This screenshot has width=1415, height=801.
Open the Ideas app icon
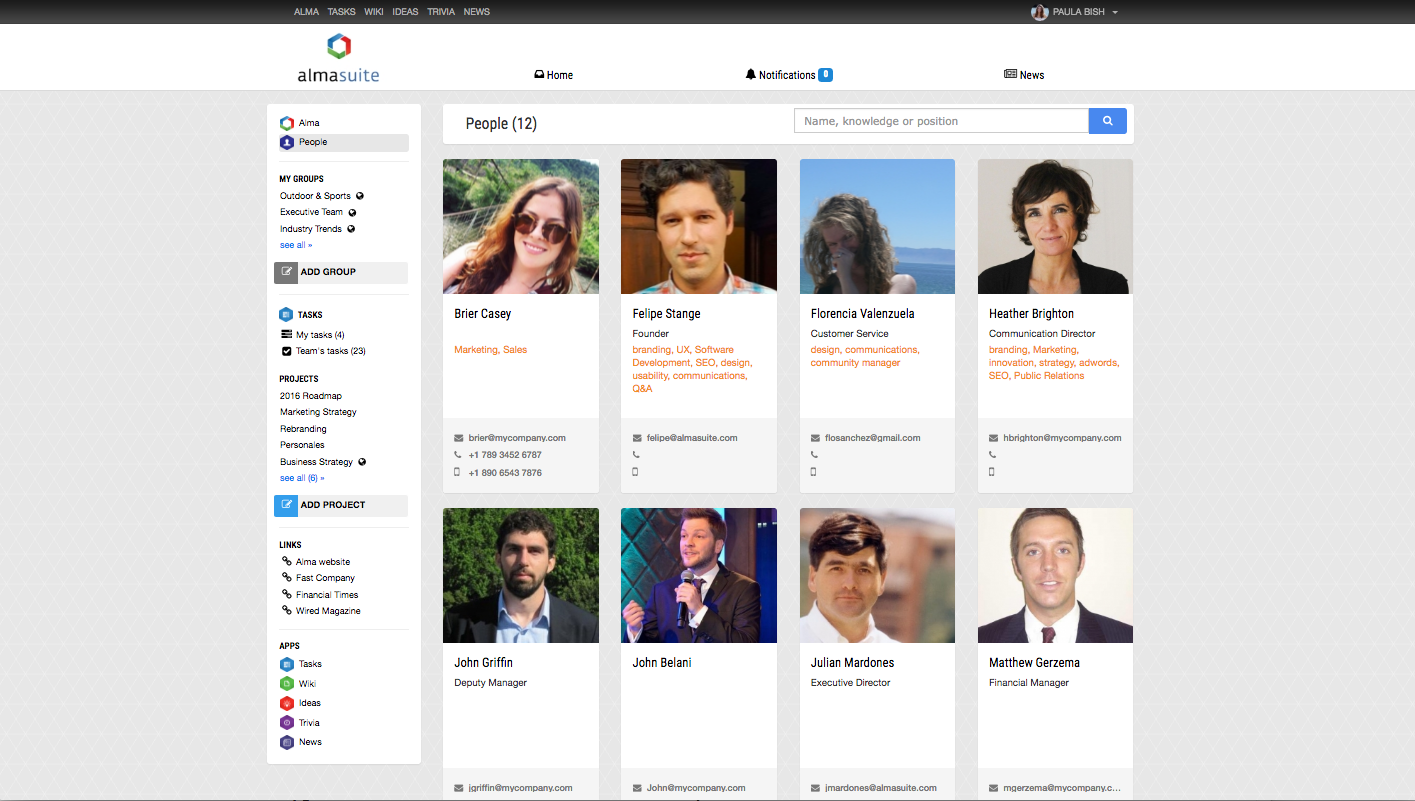(287, 703)
